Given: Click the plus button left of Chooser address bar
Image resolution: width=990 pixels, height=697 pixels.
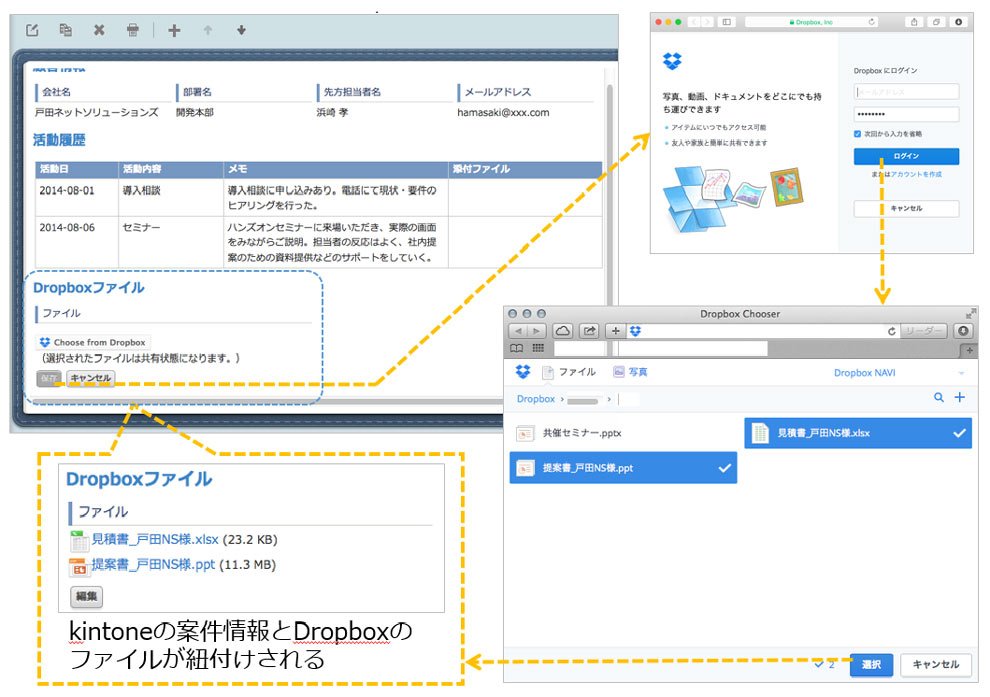Looking at the screenshot, I should tap(615, 331).
